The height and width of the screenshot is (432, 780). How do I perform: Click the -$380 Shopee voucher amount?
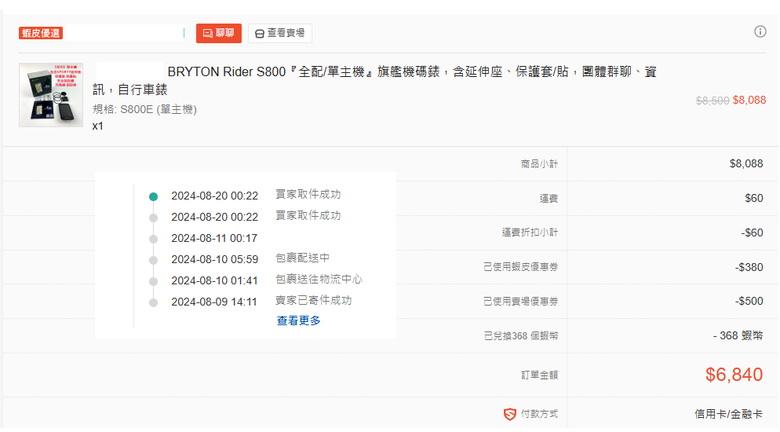749,267
